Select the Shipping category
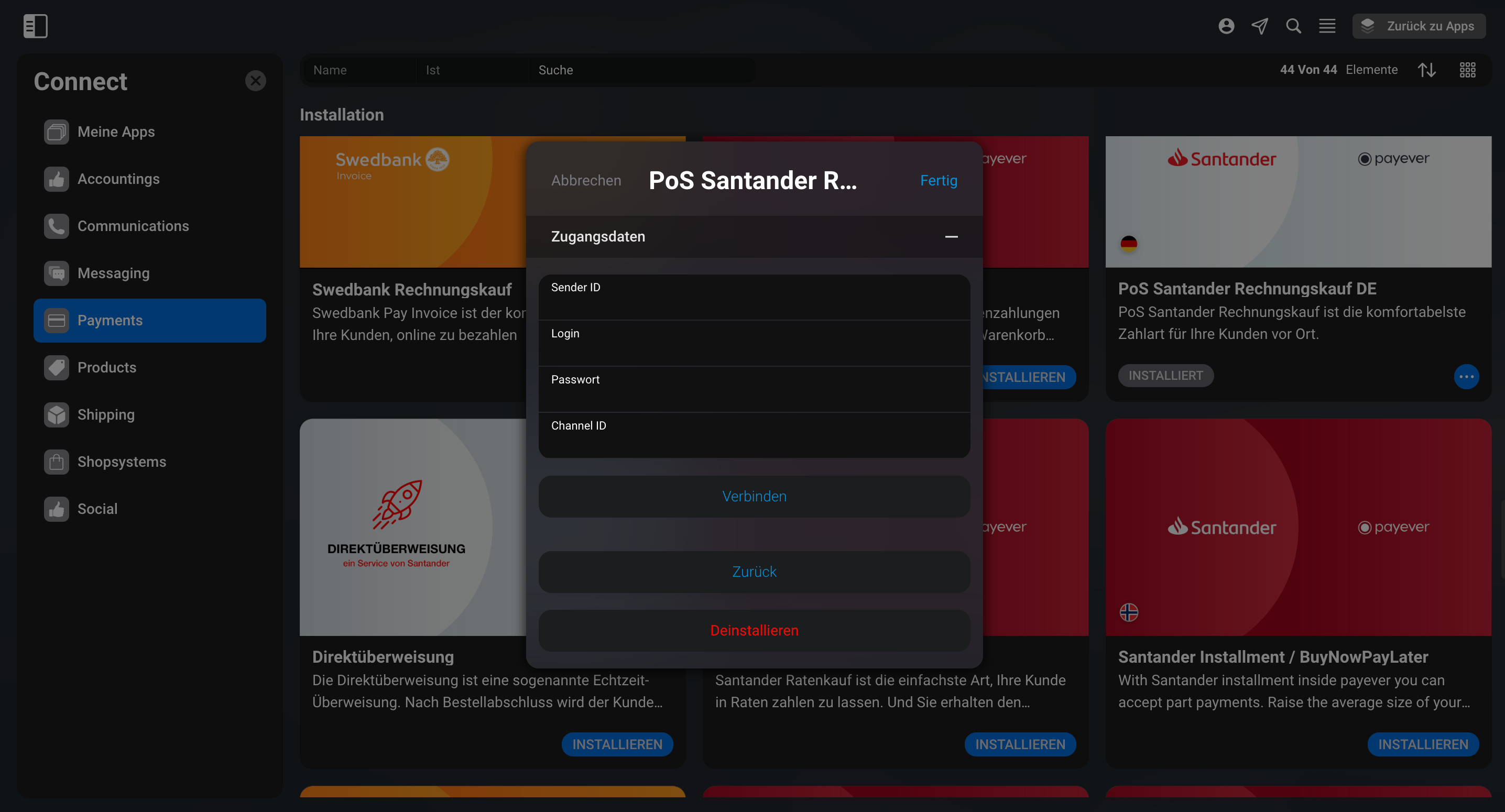The image size is (1505, 812). pyautogui.click(x=149, y=414)
